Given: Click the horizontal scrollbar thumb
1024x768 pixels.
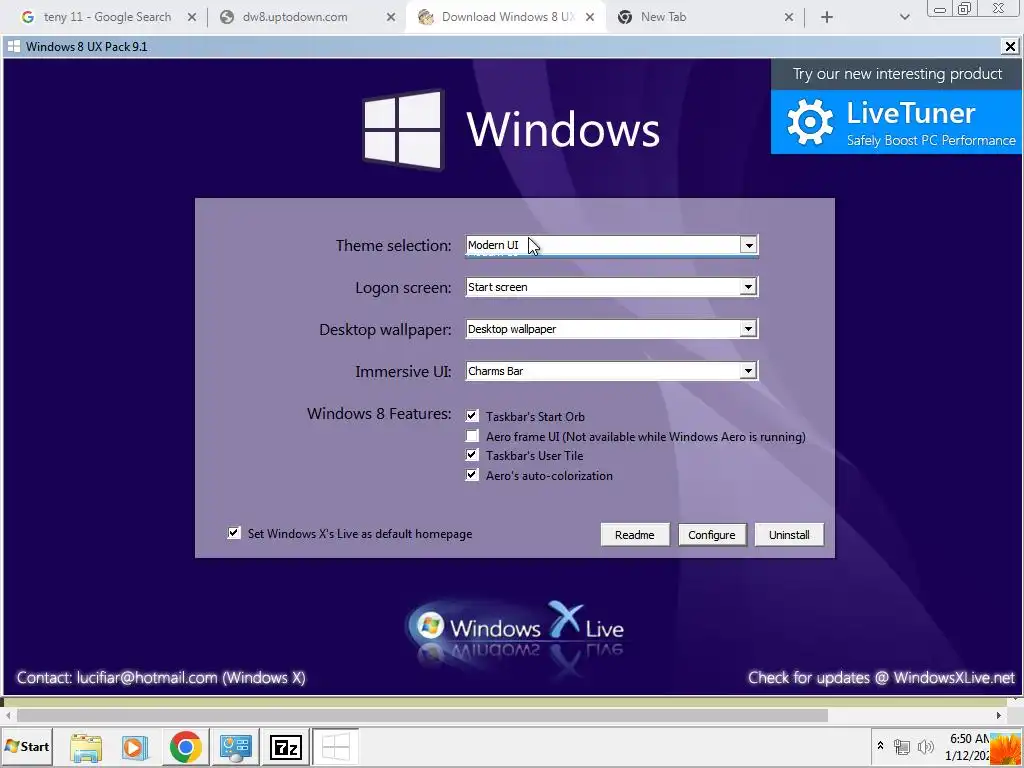Looking at the screenshot, I should click(423, 715).
